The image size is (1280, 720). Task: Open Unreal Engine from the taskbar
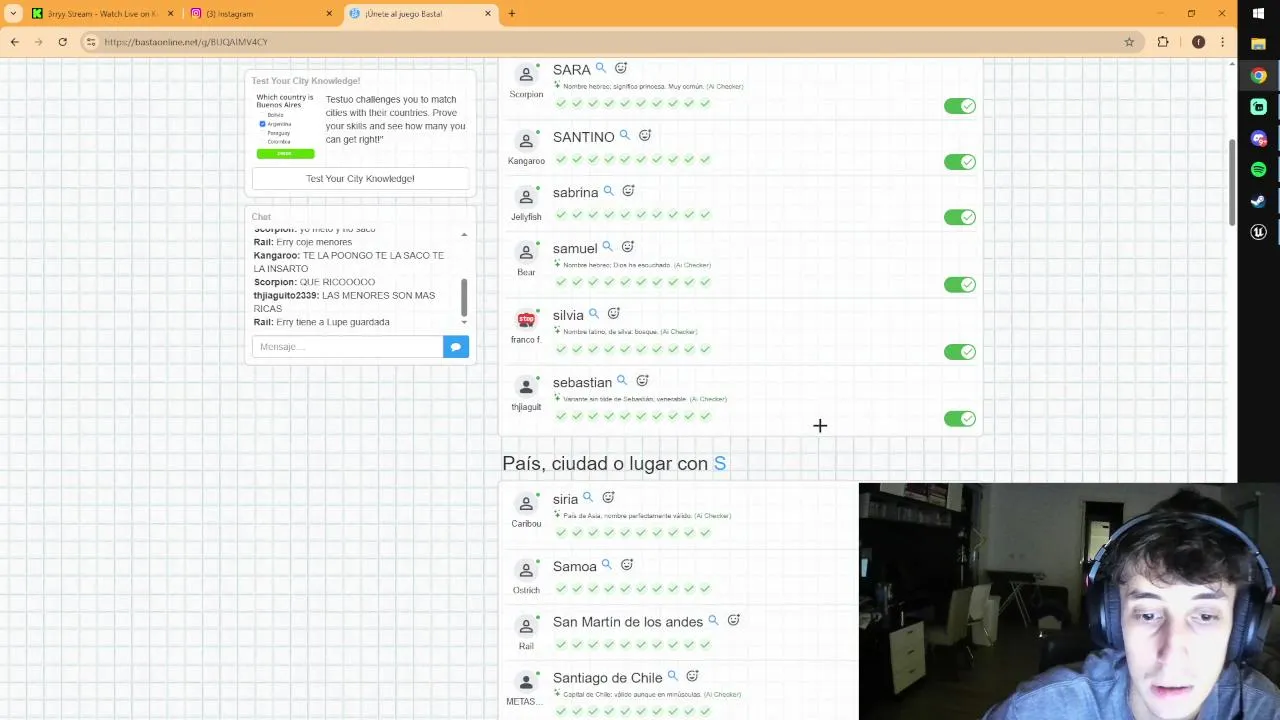click(x=1258, y=232)
